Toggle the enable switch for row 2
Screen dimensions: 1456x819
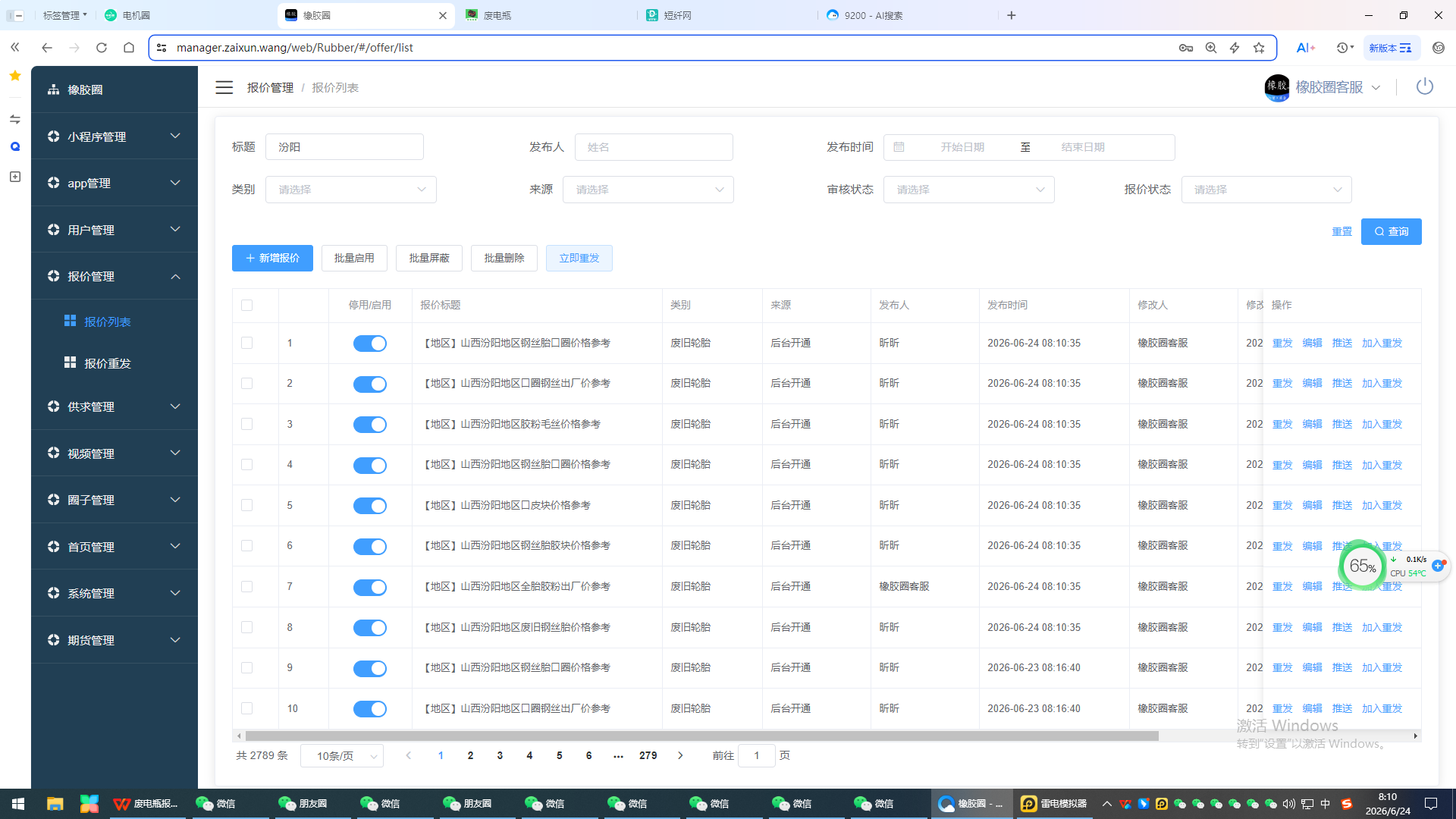click(370, 384)
